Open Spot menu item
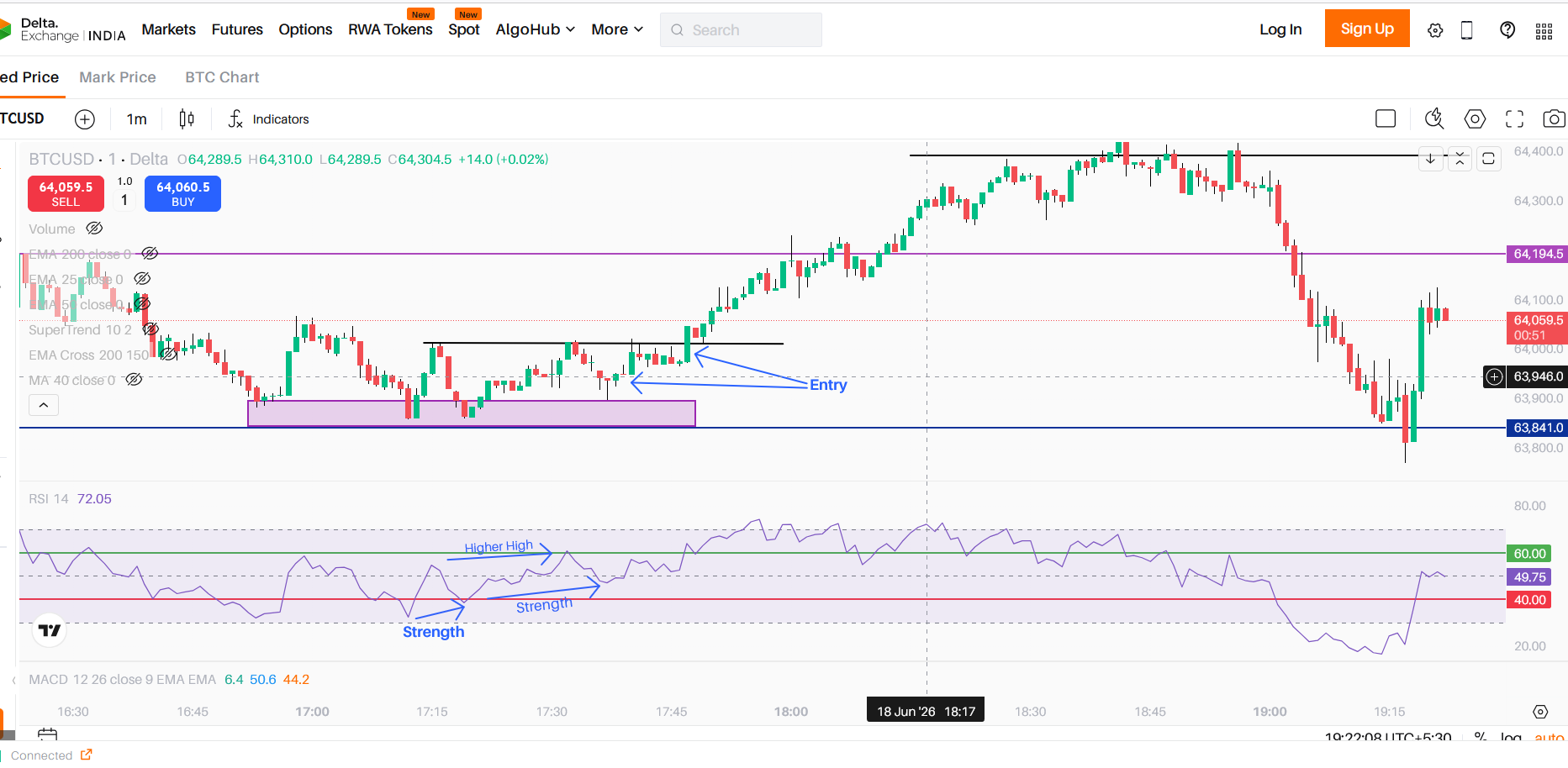1568x768 pixels. pyautogui.click(x=464, y=29)
